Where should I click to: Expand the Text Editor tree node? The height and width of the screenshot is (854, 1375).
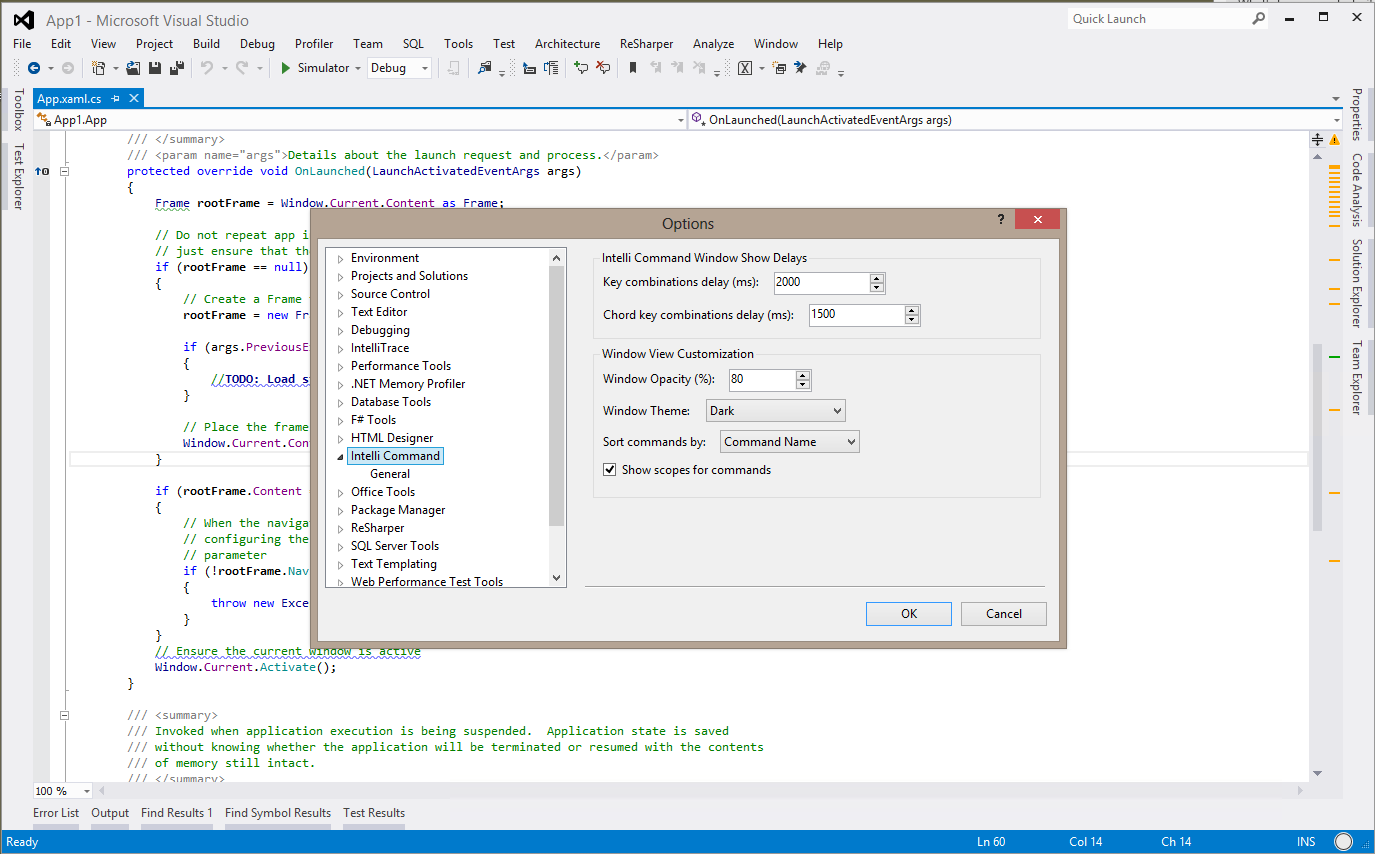click(x=340, y=313)
